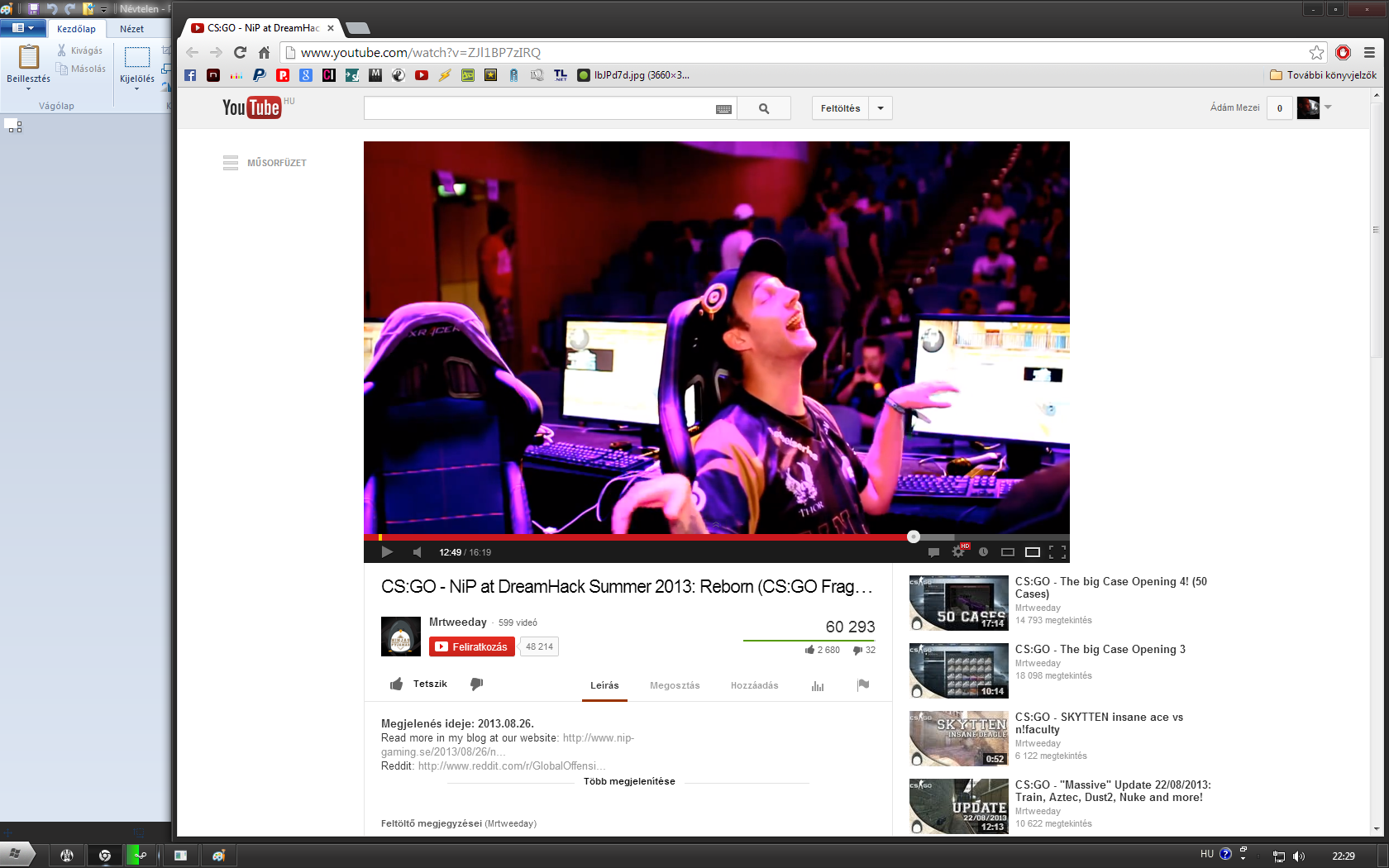Screen dimensions: 1389x868
Task: Open the Mrtweeday channel link
Action: point(457,622)
